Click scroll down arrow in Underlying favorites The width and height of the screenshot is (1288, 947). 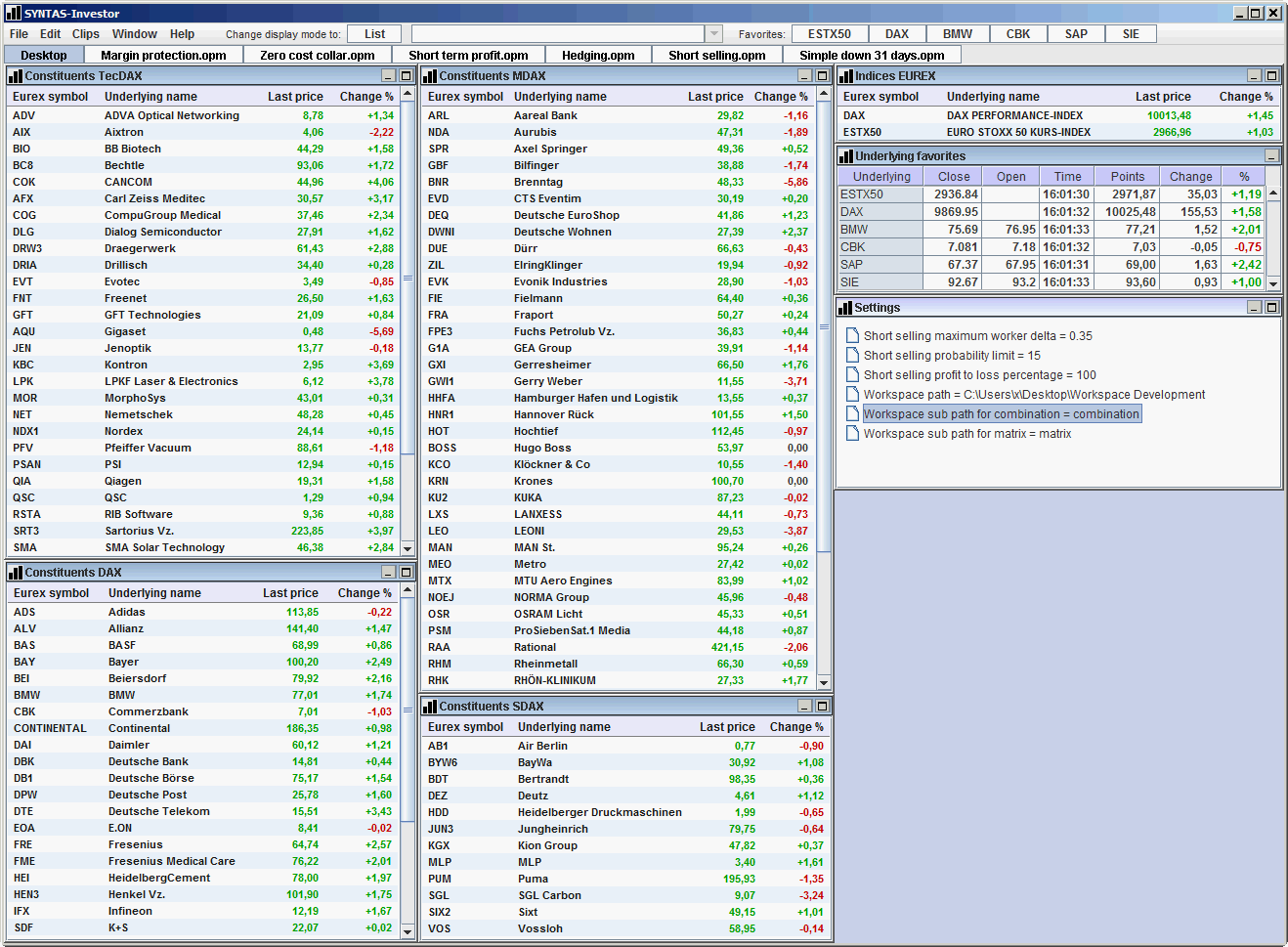(x=1273, y=283)
